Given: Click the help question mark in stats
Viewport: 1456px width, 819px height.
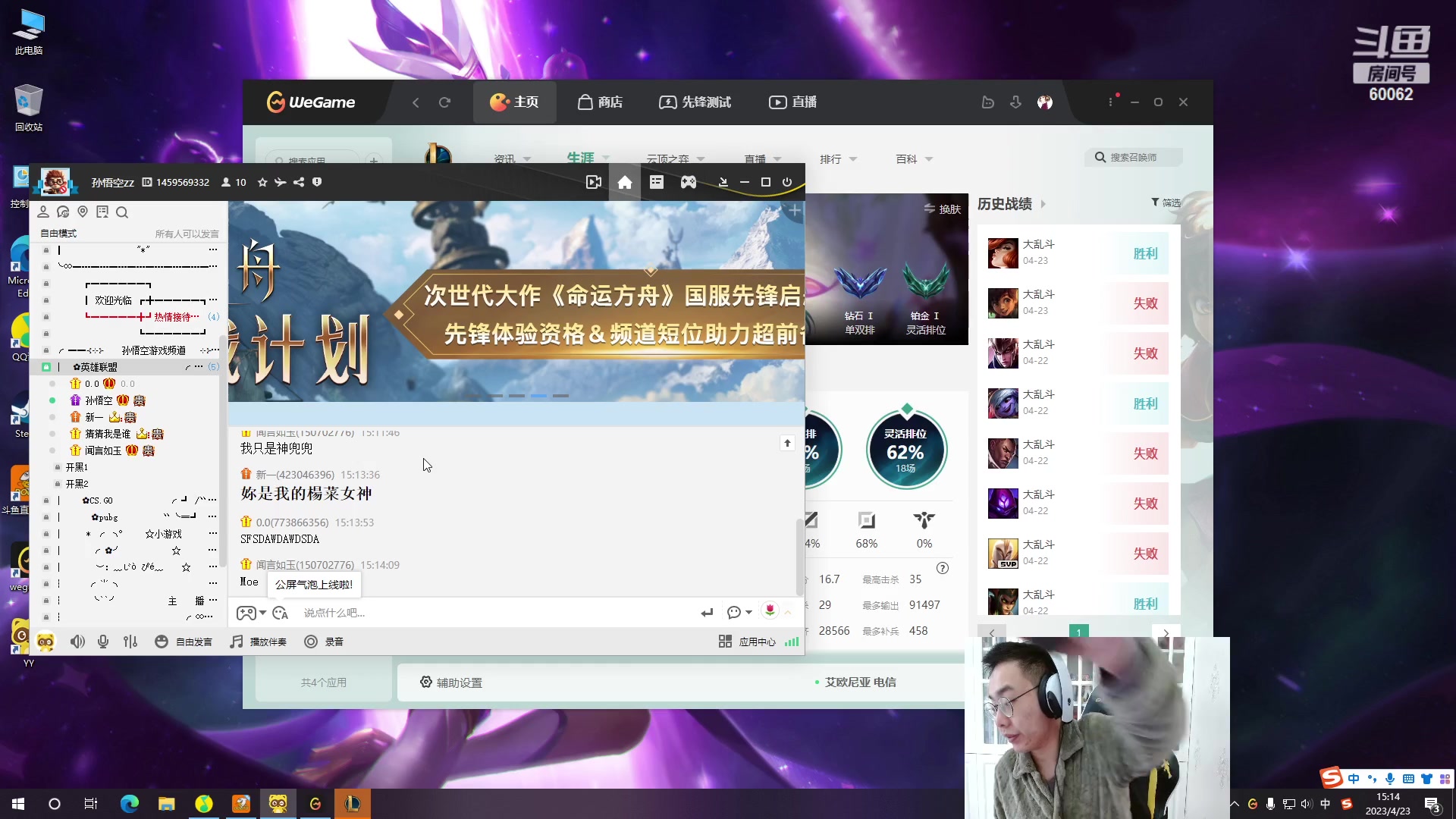Looking at the screenshot, I should point(943,568).
